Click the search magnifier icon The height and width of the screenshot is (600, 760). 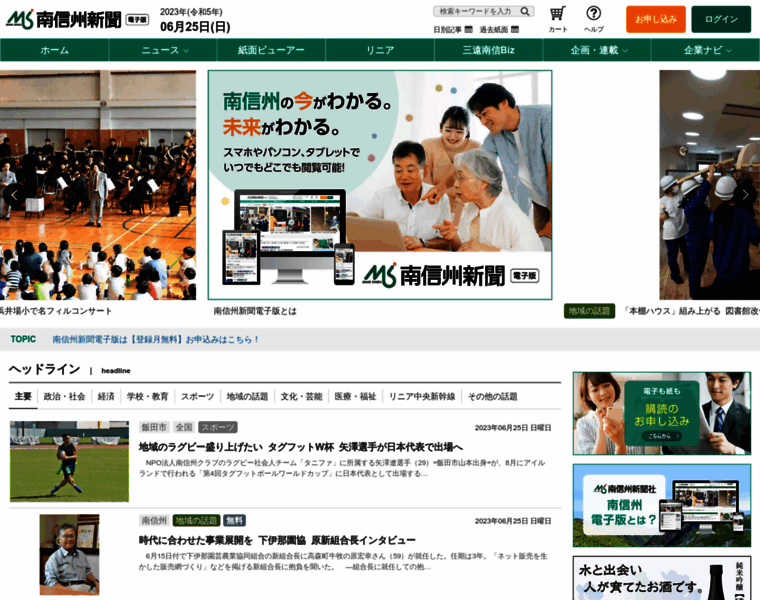(525, 11)
